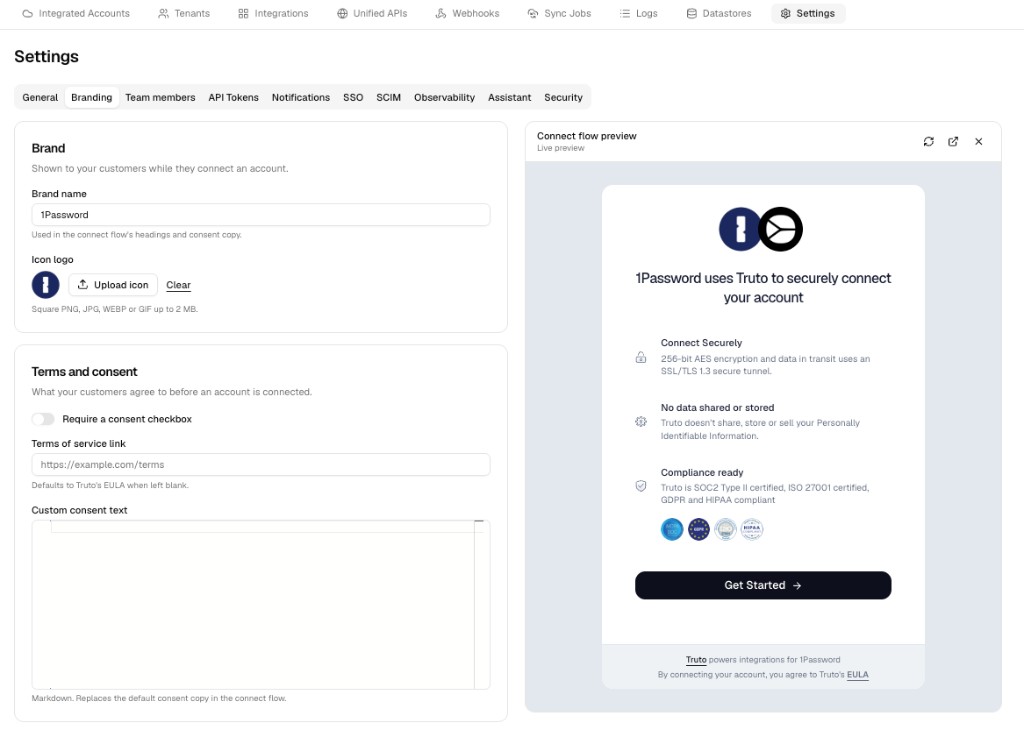The image size is (1024, 730).
Task: Click the Truto logo in the preview
Action: 781,229
